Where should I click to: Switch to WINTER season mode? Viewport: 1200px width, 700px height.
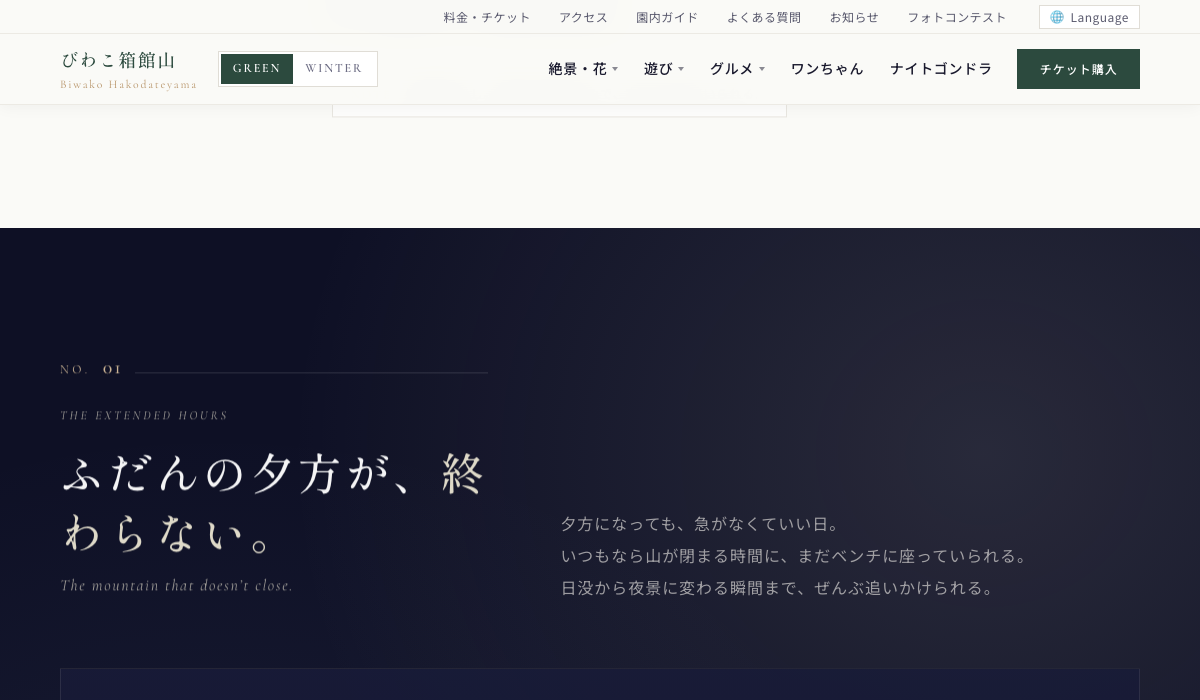tap(334, 69)
